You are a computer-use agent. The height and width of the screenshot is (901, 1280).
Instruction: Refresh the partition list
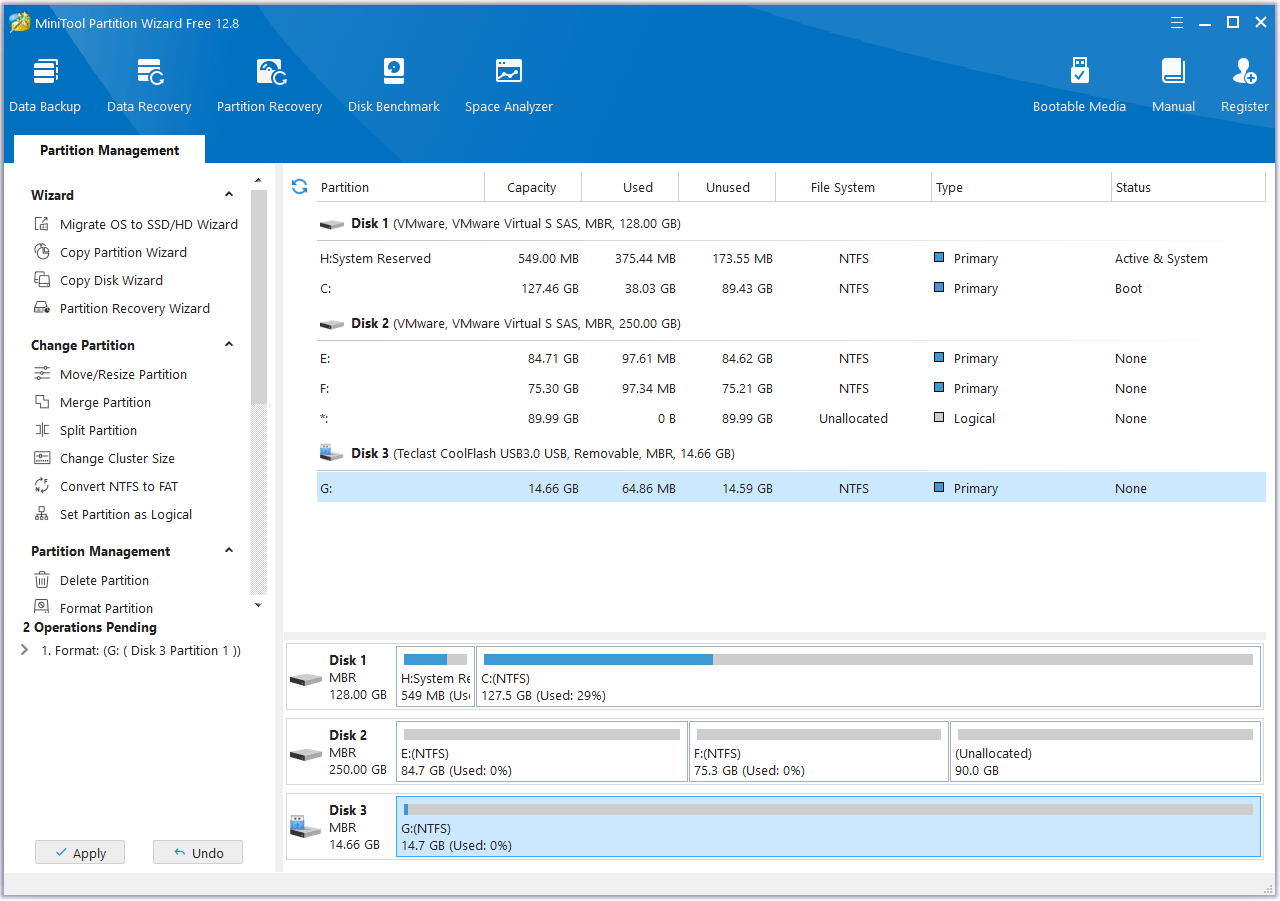(299, 187)
